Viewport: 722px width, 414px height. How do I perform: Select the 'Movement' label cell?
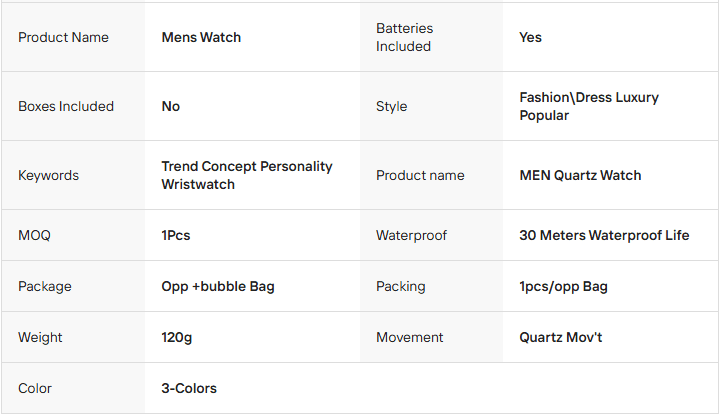tap(409, 337)
